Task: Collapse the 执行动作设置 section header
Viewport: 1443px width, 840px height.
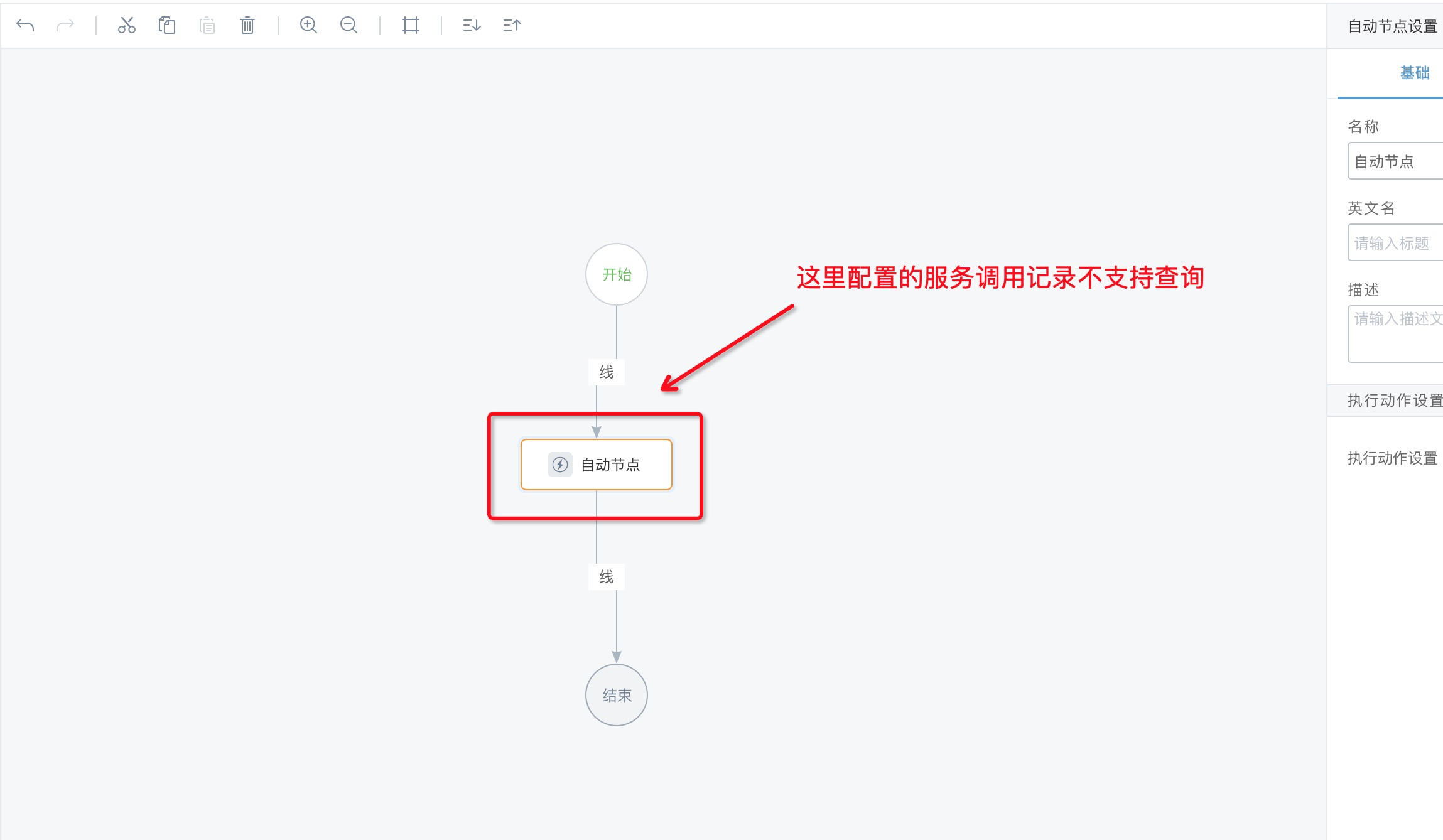Action: [x=1394, y=401]
